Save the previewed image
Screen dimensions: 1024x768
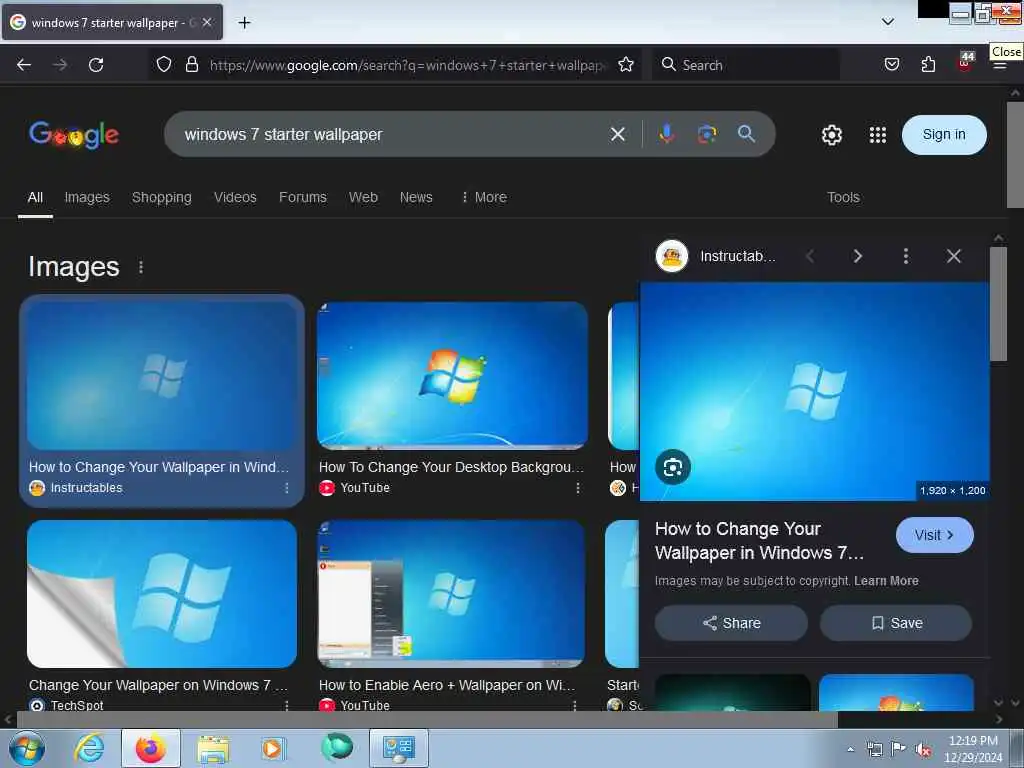coord(896,623)
